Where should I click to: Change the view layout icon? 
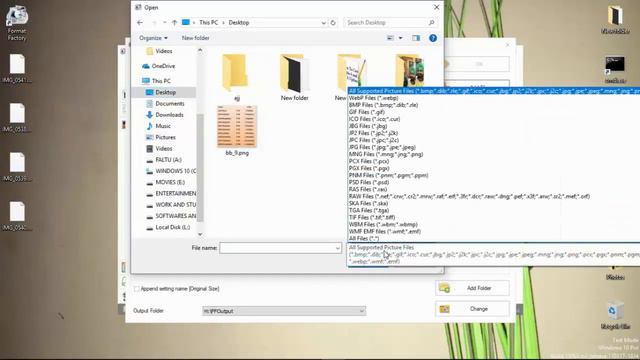tap(391, 38)
